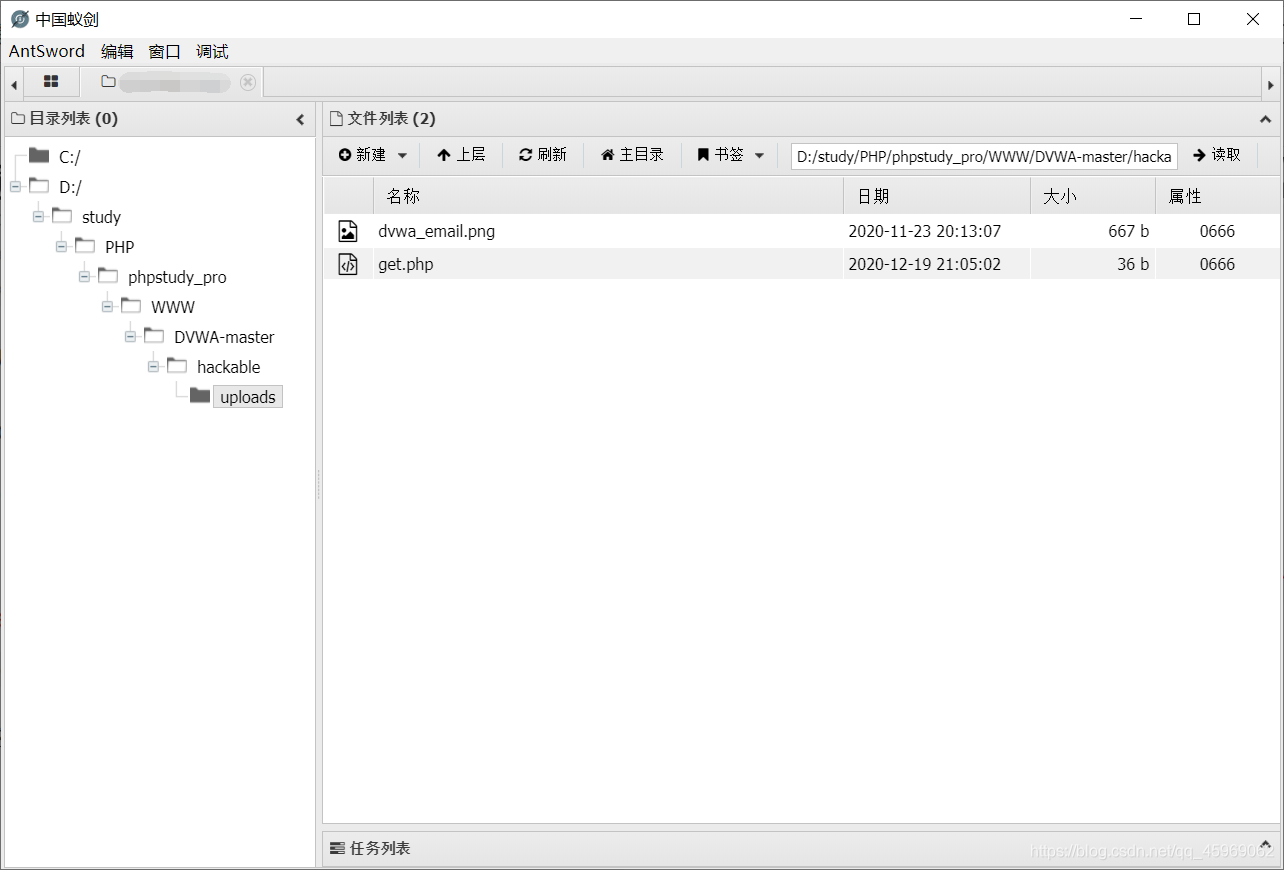Maximize the 中国蚁剑 window
This screenshot has width=1284, height=870.
(x=1194, y=19)
